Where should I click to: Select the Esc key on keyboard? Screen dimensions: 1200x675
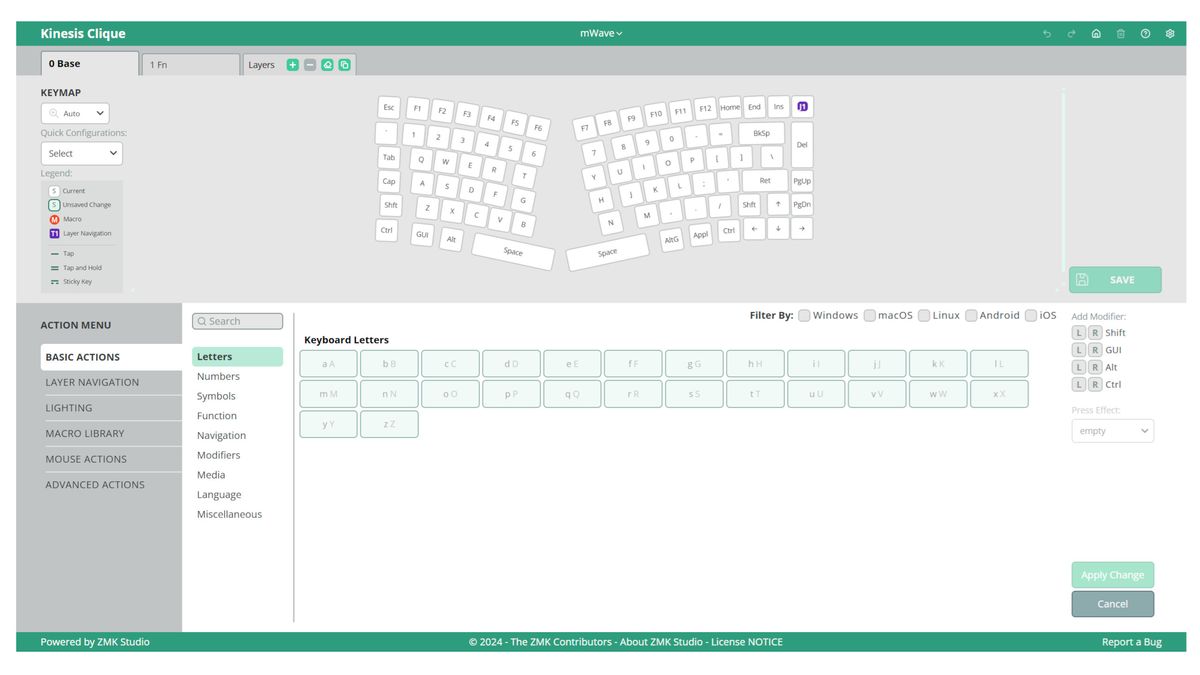[x=389, y=107]
